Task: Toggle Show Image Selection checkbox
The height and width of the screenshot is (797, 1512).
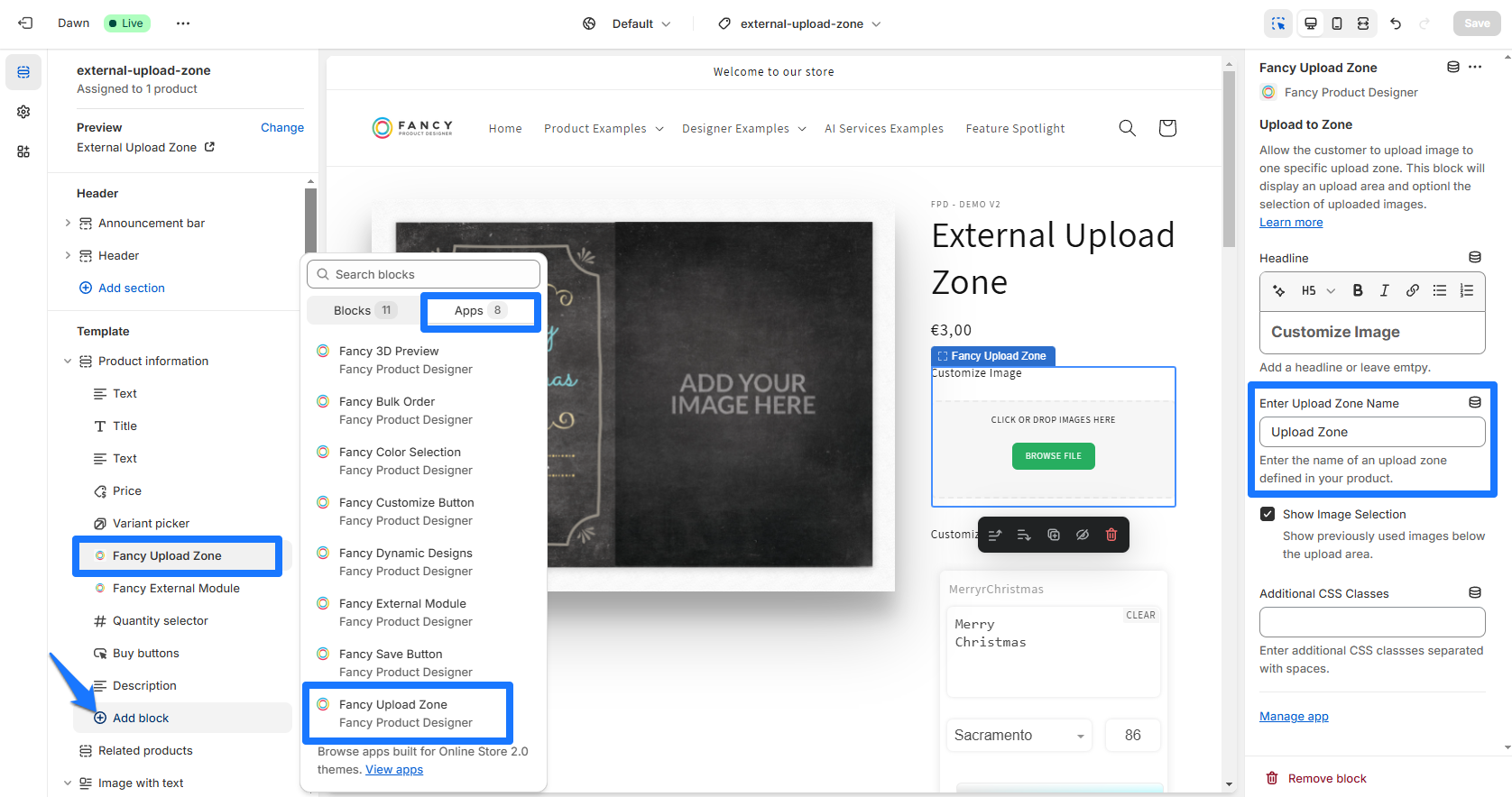Action: pos(1268,514)
